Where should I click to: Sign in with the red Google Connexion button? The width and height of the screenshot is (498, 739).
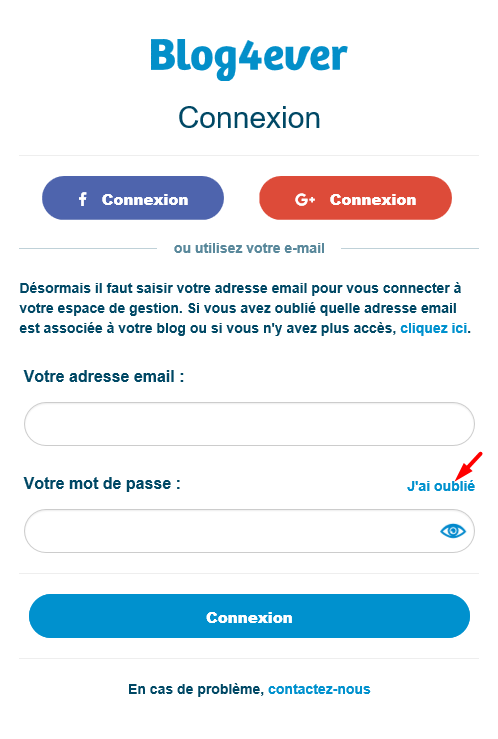(x=355, y=198)
